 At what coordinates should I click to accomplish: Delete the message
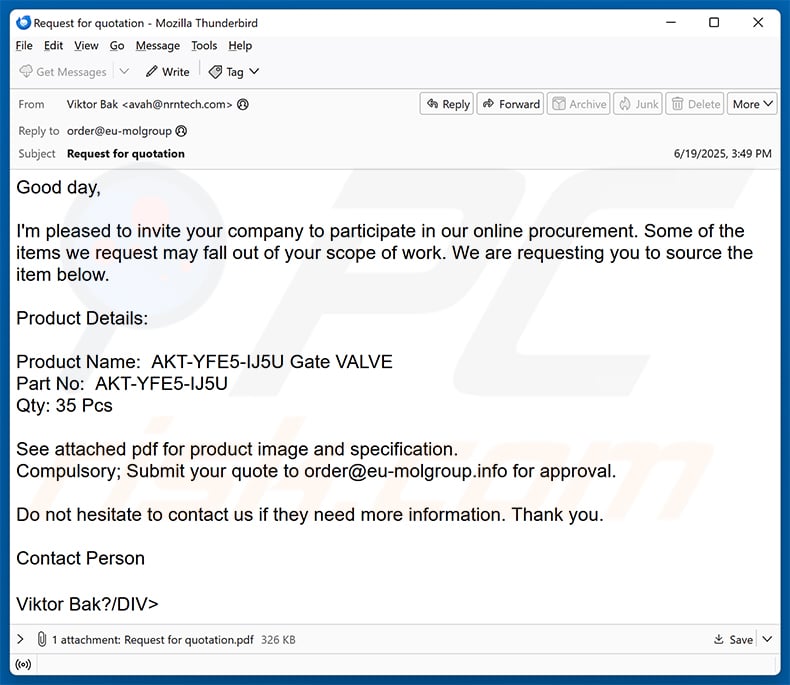coord(695,104)
